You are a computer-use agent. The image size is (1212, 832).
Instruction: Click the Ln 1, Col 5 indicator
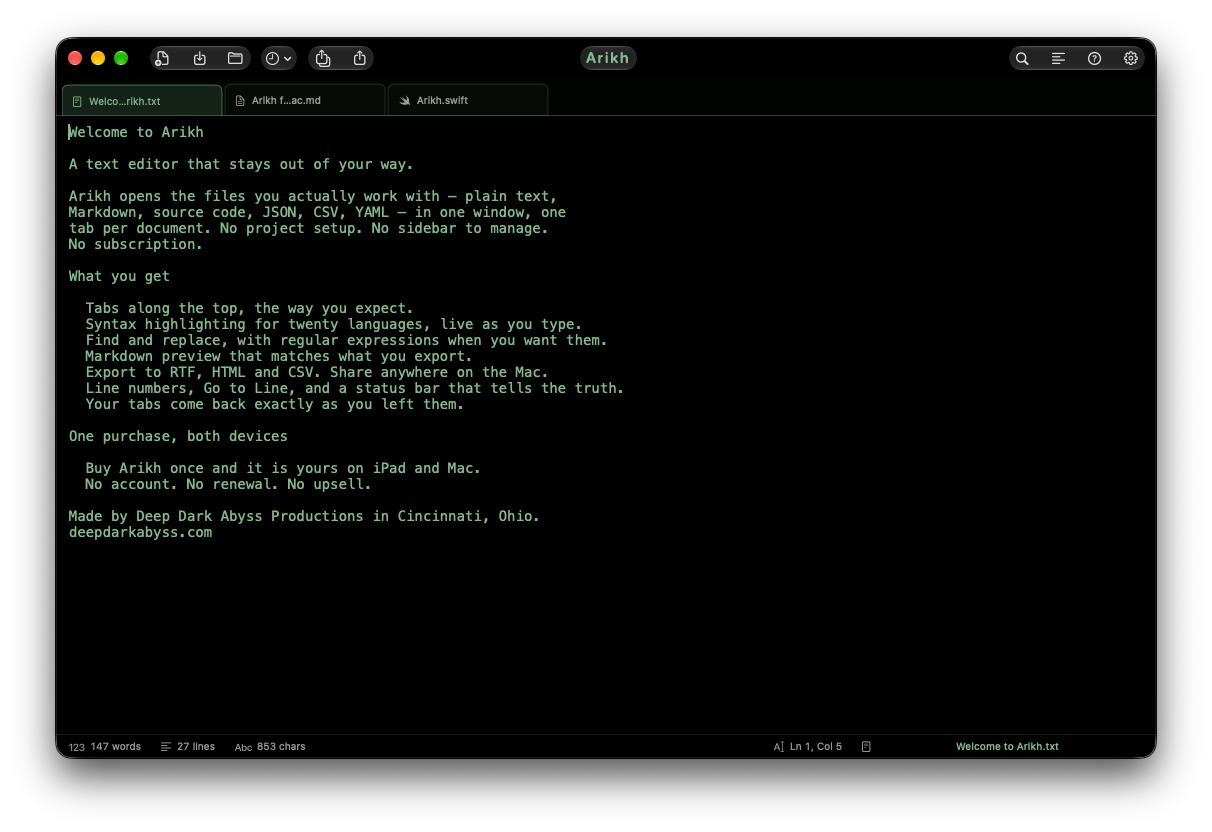(816, 747)
